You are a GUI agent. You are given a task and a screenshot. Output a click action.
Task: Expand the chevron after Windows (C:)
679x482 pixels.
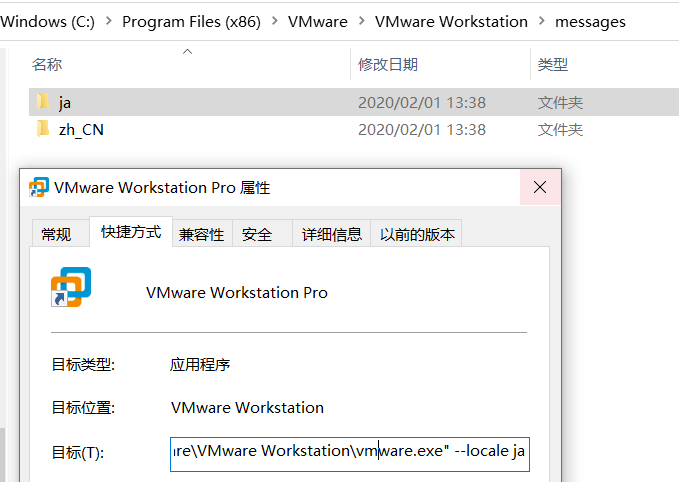coord(109,21)
